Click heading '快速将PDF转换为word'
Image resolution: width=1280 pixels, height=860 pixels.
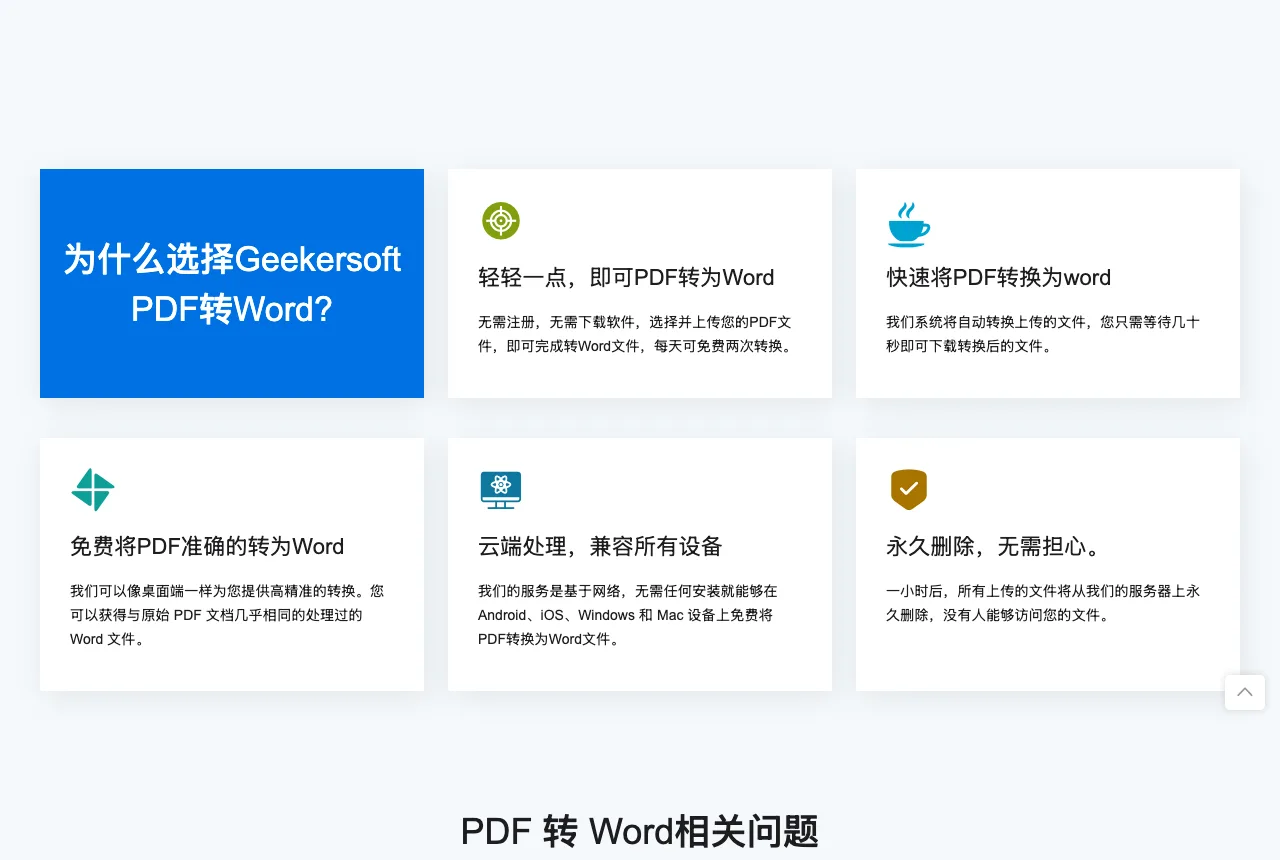point(998,277)
